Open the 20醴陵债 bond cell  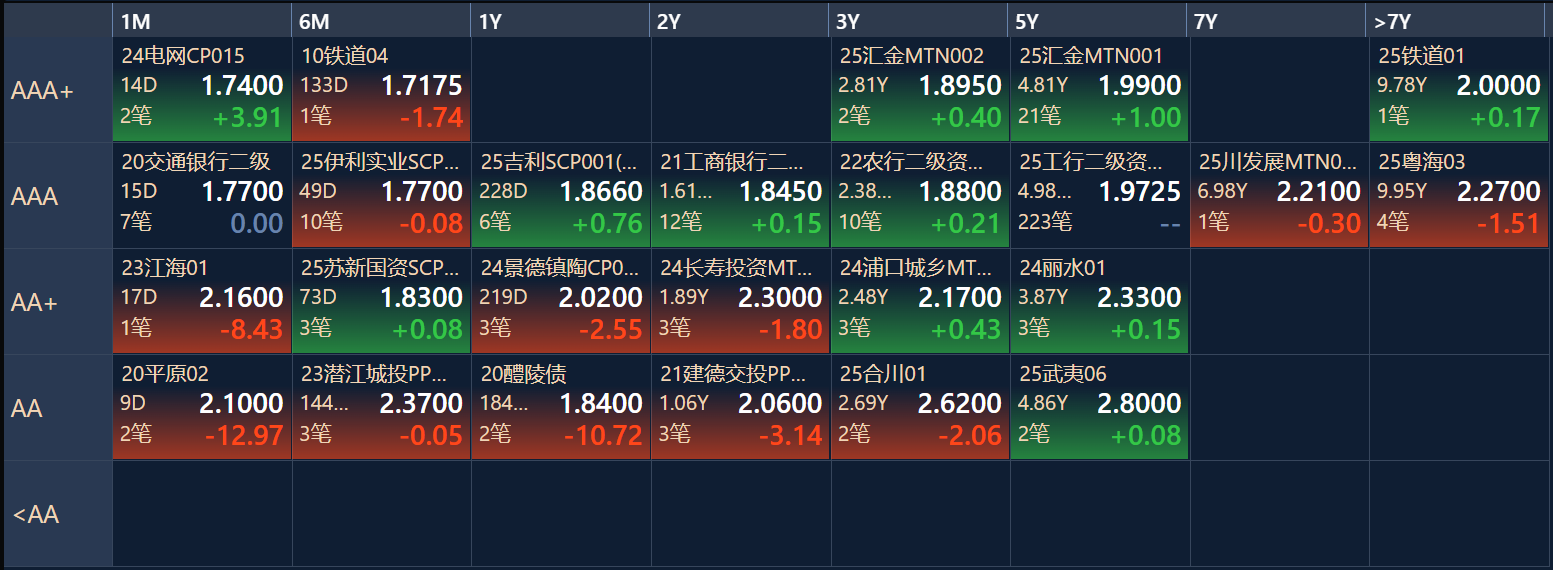[561, 408]
